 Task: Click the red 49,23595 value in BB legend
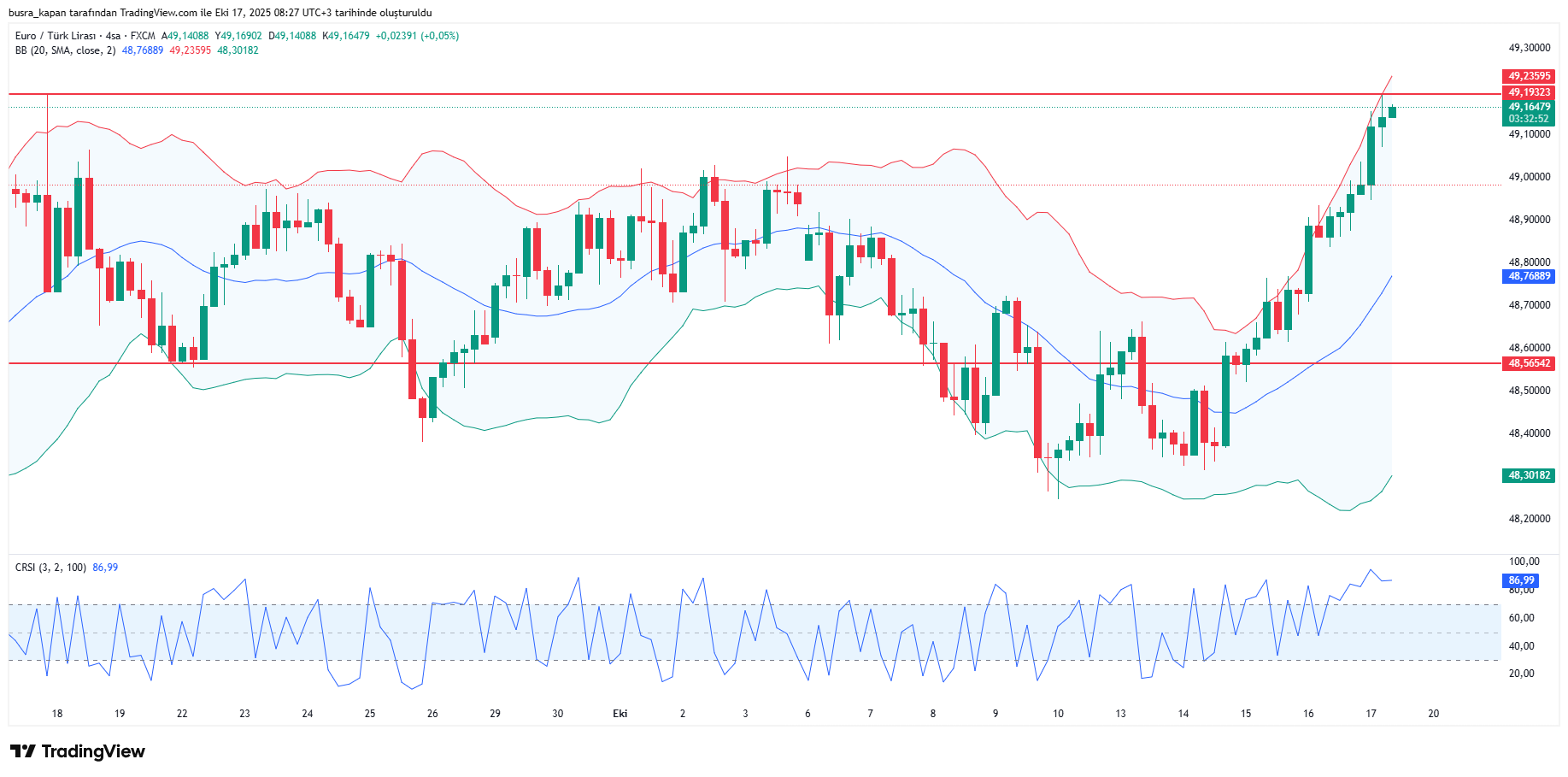[x=190, y=50]
